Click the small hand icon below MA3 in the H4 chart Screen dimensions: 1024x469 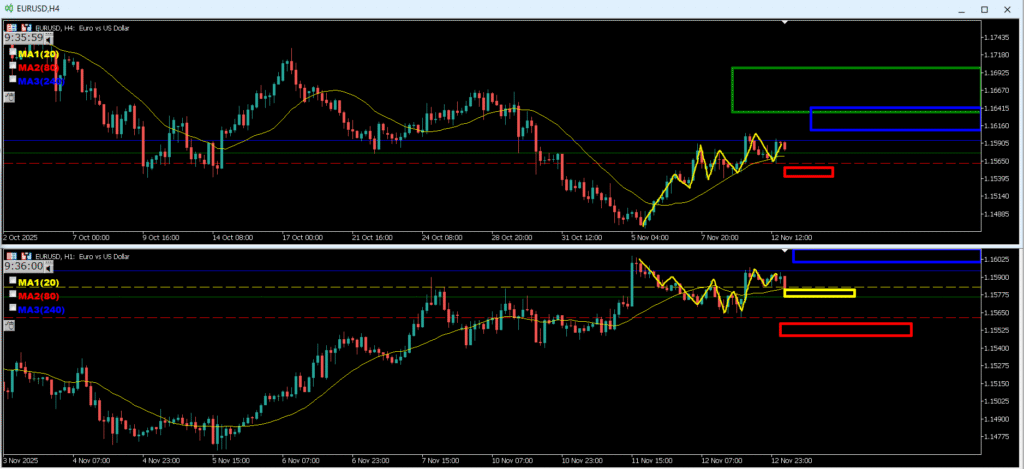click(9, 96)
